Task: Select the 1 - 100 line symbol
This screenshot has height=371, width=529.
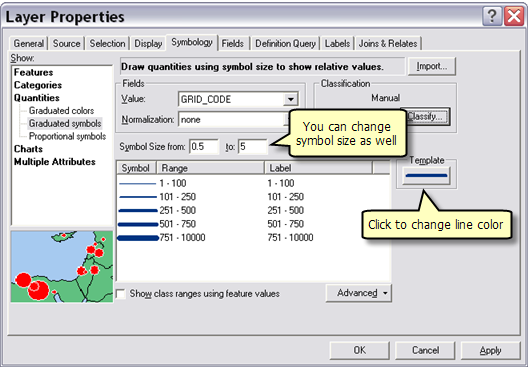Action: coord(138,183)
